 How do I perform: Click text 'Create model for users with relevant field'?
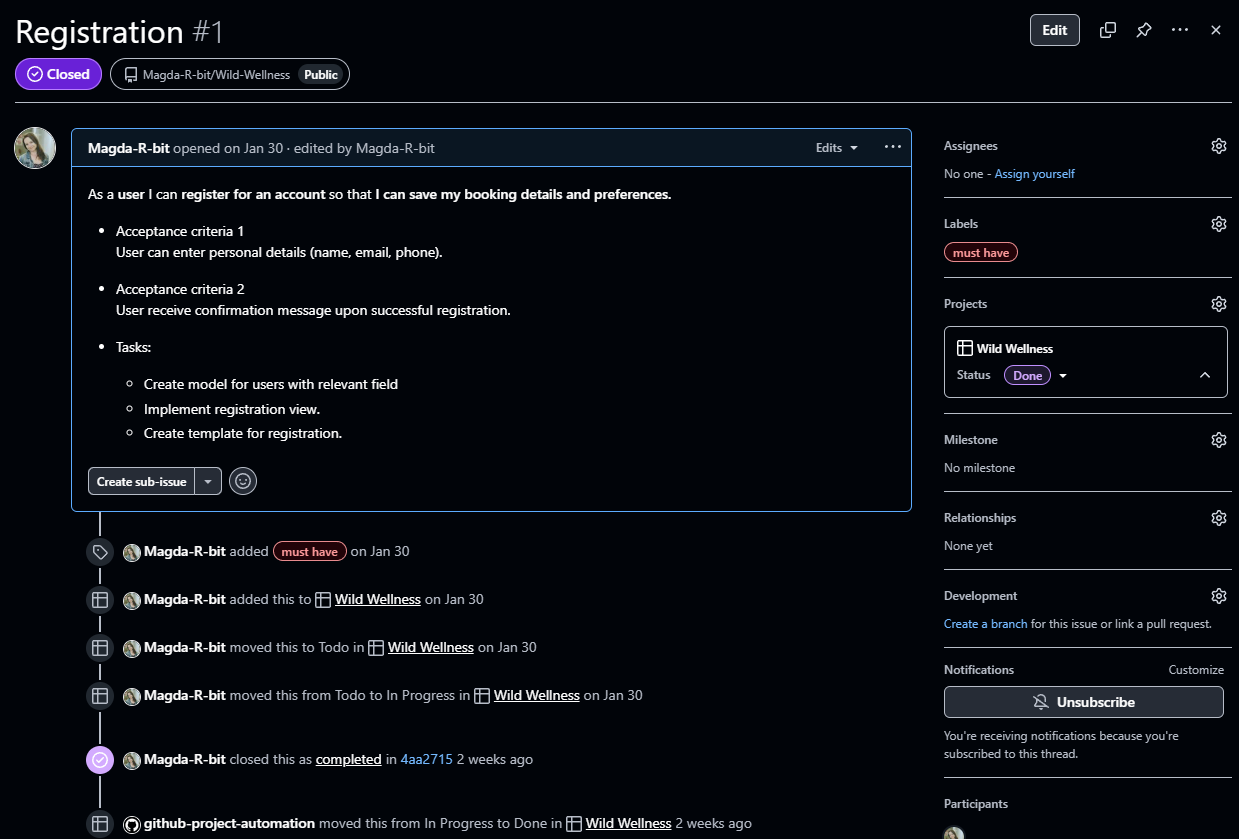[x=271, y=384]
